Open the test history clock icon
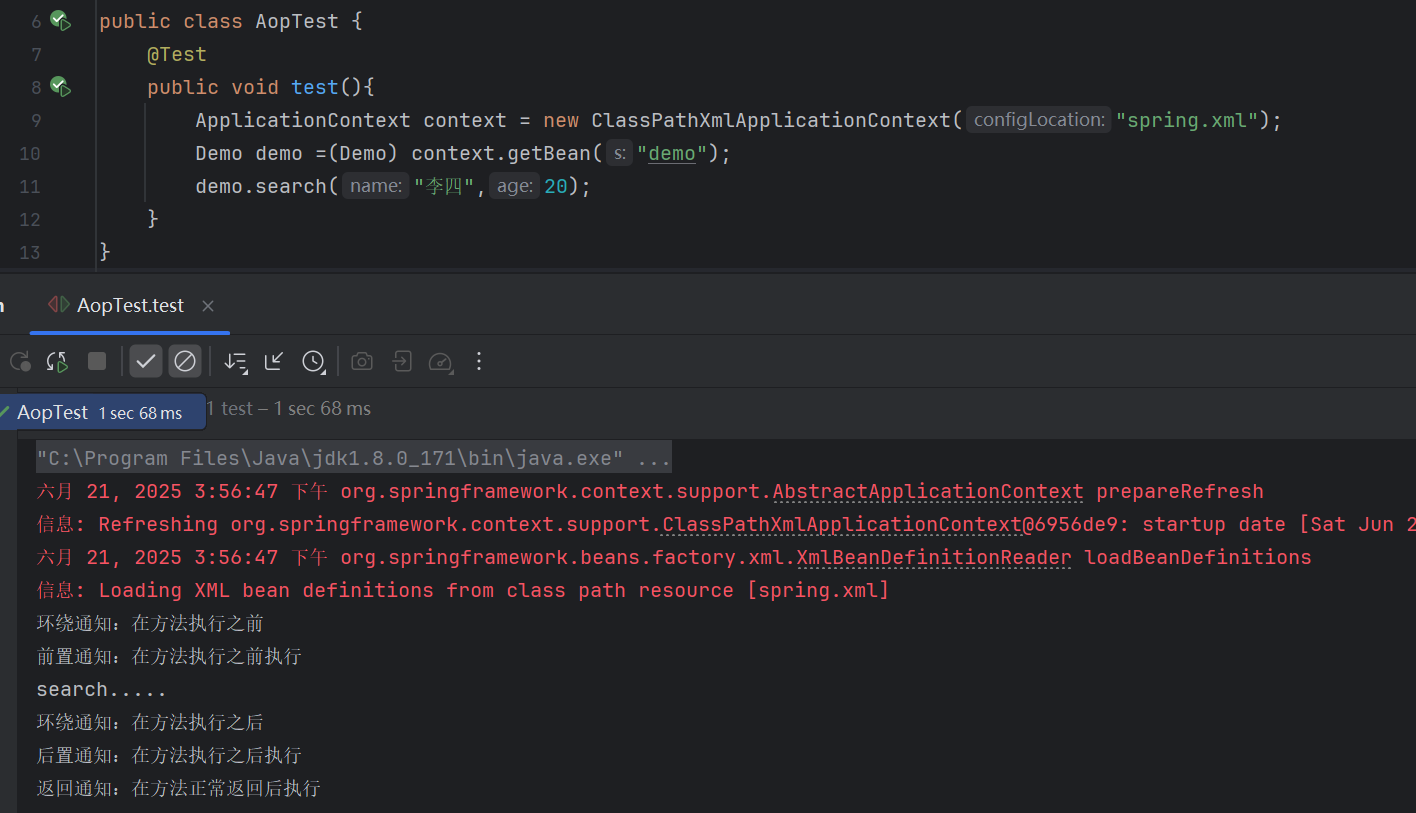Image resolution: width=1416 pixels, height=813 pixels. 314,361
